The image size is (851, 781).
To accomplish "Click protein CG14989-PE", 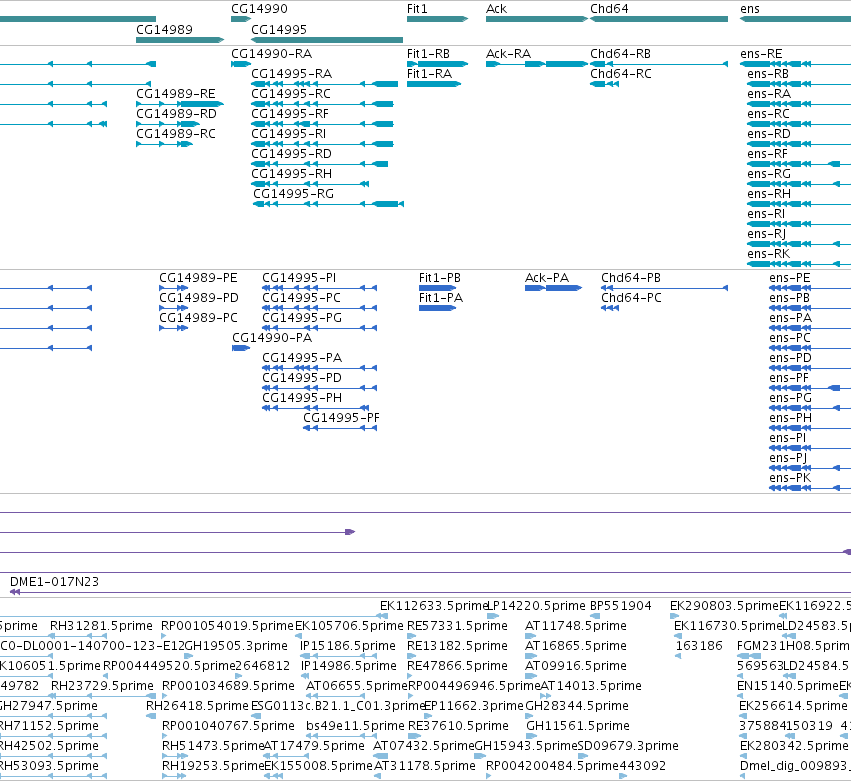I will point(174,288).
